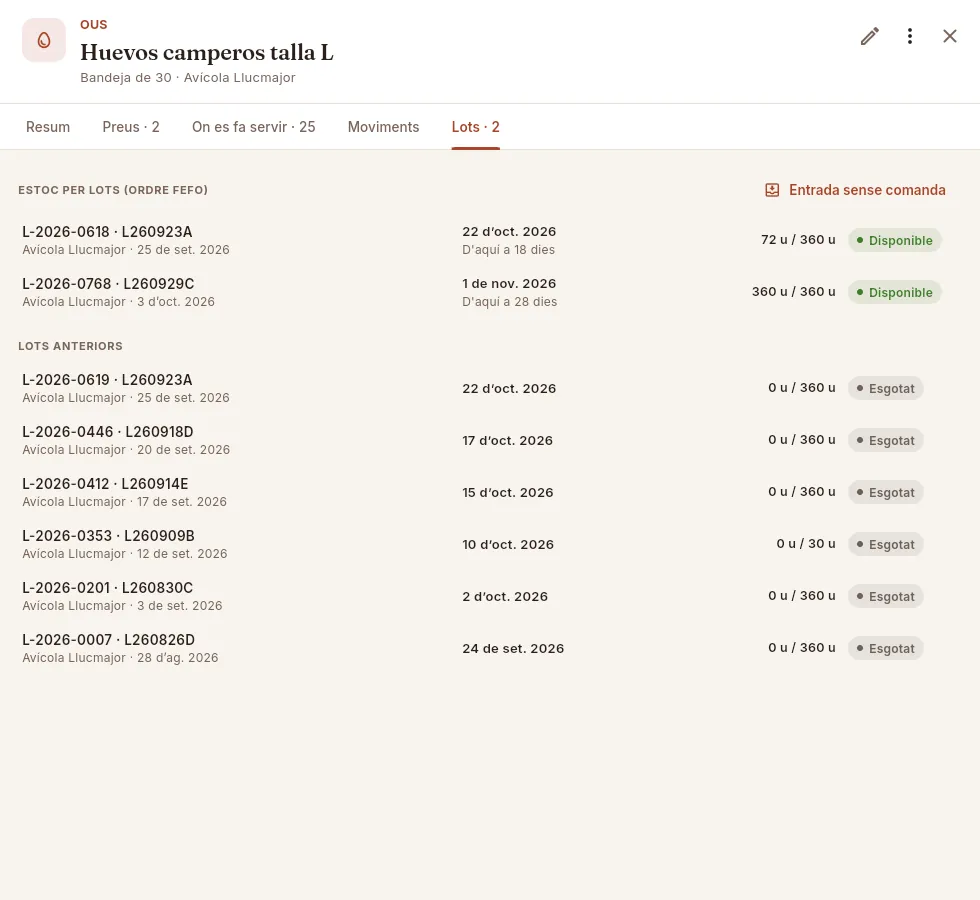Click the Huevos camperos talla L title

click(x=207, y=52)
